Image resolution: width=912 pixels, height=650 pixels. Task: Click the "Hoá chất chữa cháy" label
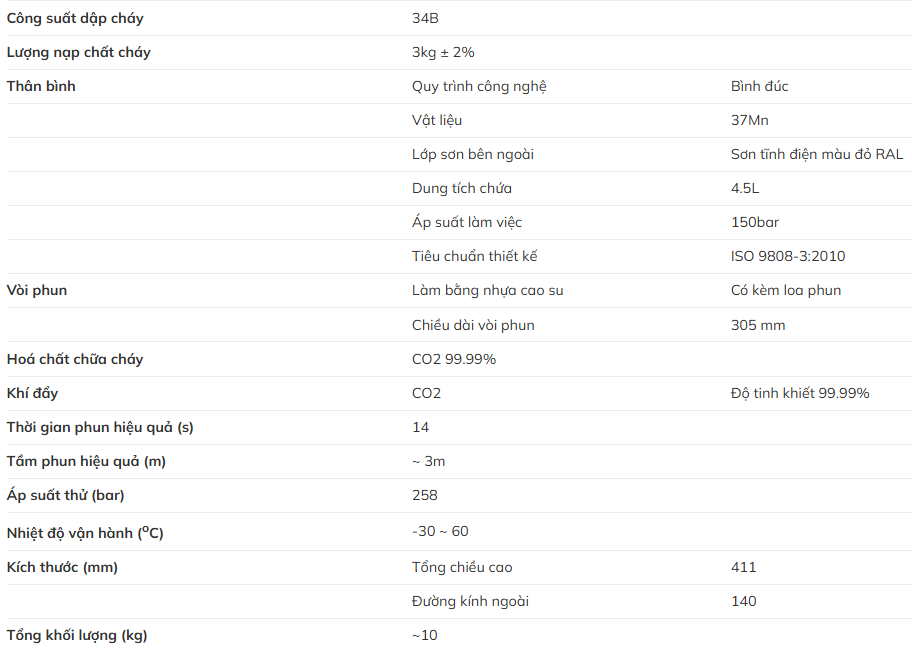75,359
